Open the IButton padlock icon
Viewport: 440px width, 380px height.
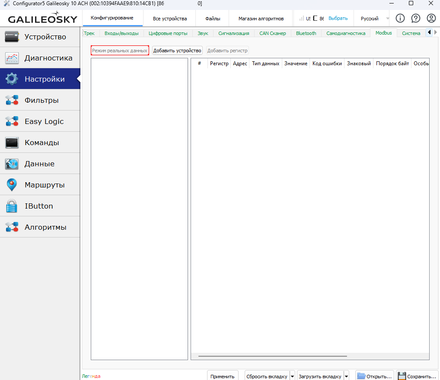click(x=12, y=206)
